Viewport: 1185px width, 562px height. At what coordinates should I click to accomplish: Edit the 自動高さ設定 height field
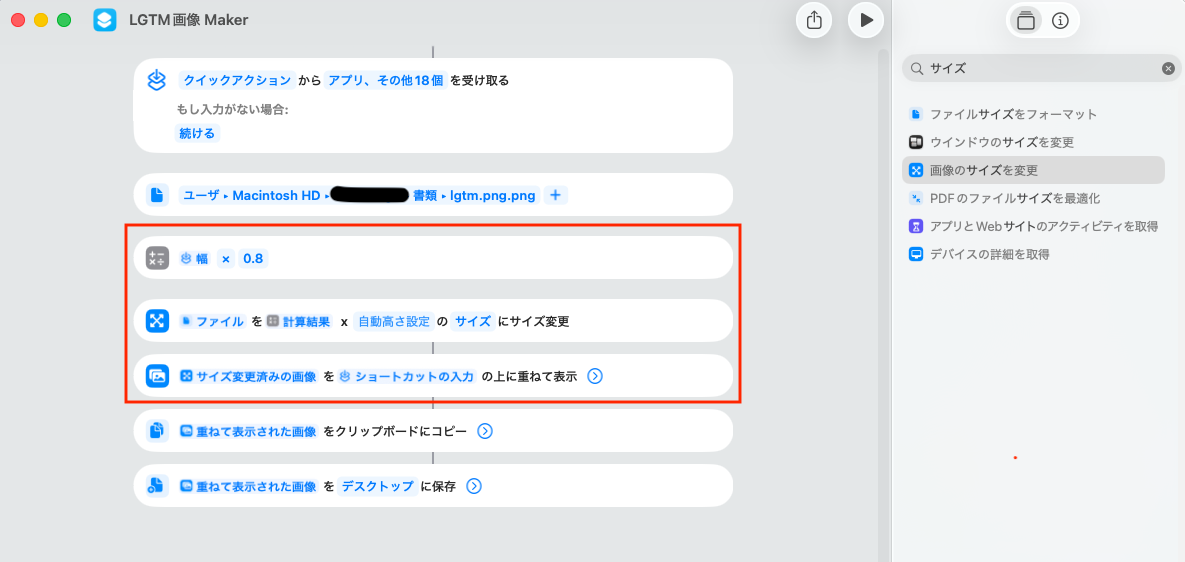(x=393, y=321)
